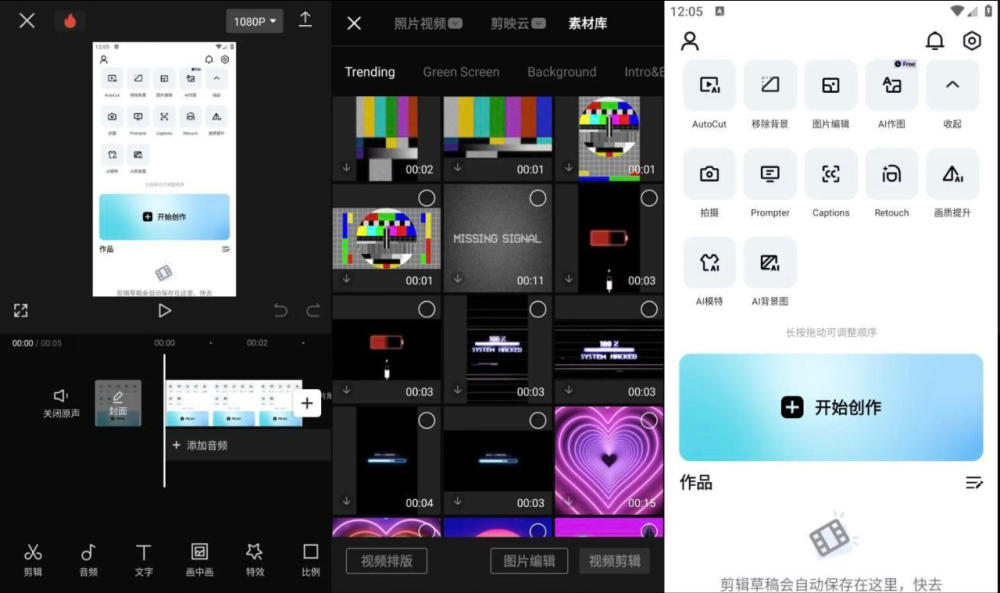Select the 剪辑 scissors tool
This screenshot has width=1000, height=593.
[33, 560]
